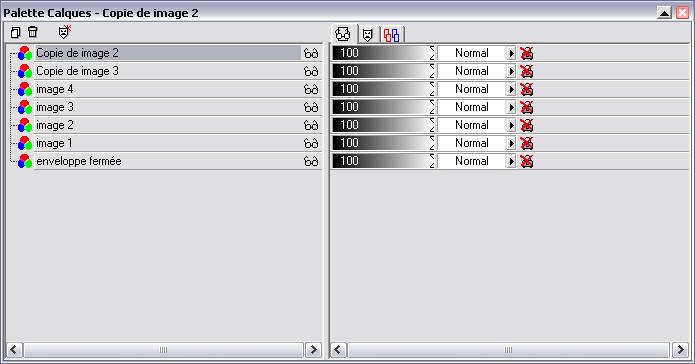The image size is (695, 364).
Task: Click the mask toggle icon in toolbar
Action: pos(65,32)
